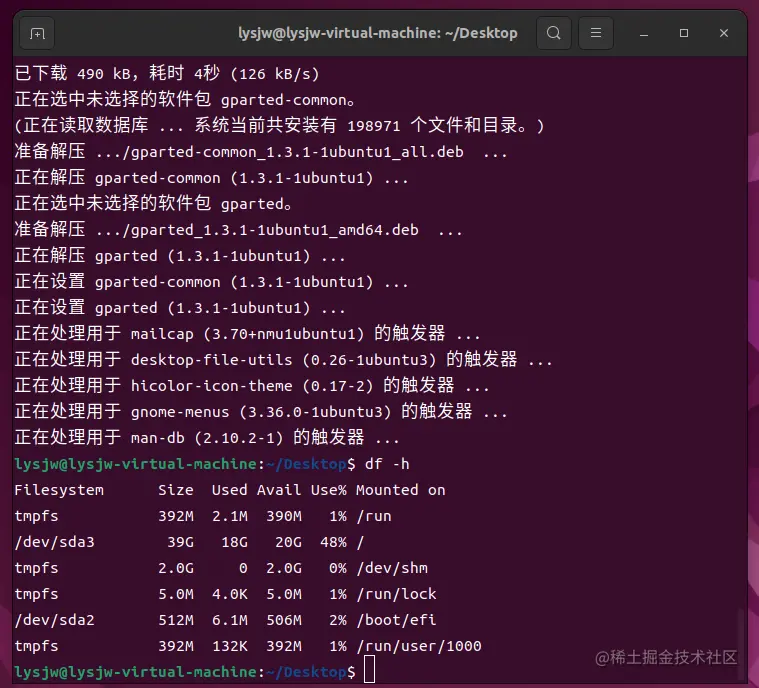Image resolution: width=759 pixels, height=688 pixels.
Task: Close the terminal window
Action: [x=724, y=33]
